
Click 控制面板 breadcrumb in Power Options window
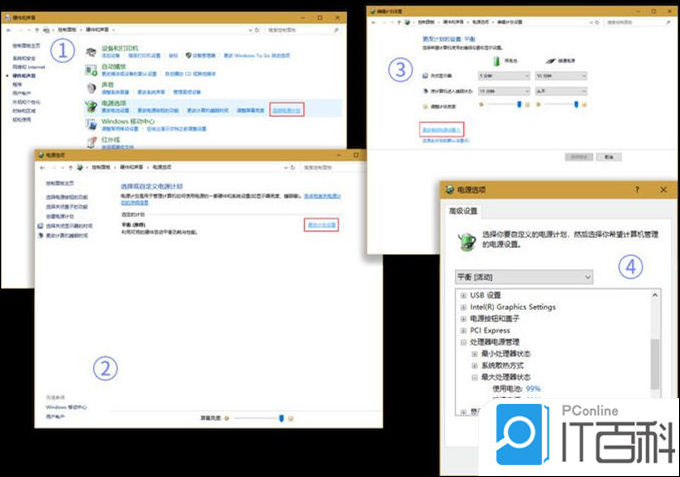point(101,167)
